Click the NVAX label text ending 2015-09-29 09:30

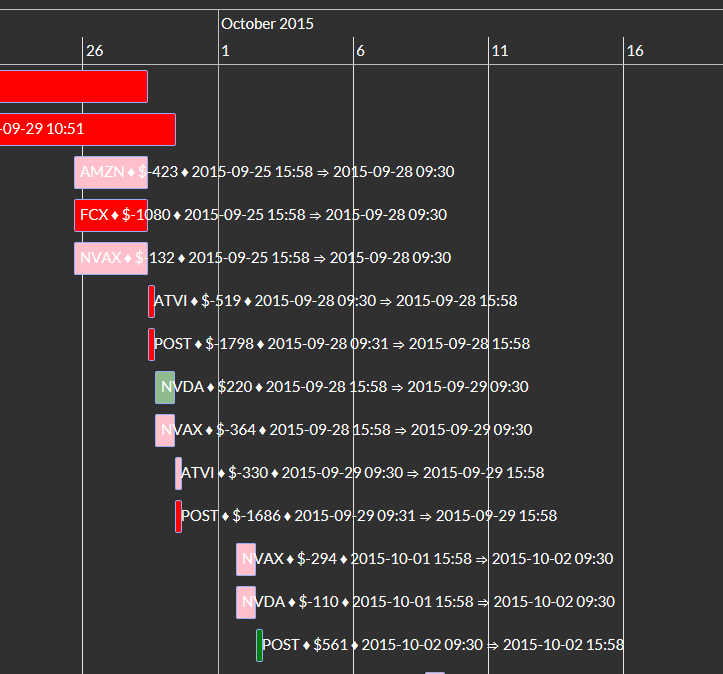346,430
